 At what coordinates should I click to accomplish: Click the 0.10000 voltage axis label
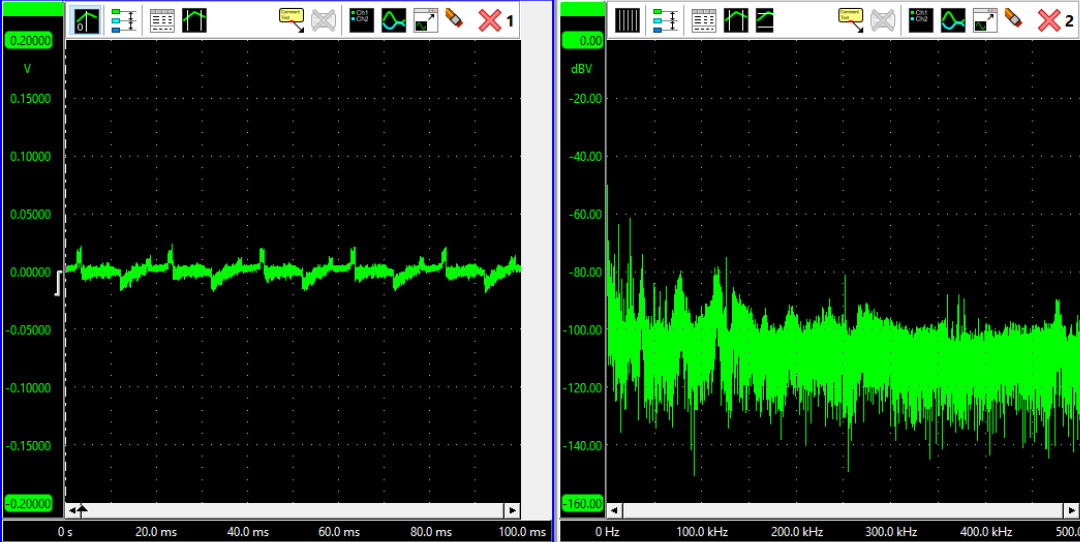coord(30,156)
